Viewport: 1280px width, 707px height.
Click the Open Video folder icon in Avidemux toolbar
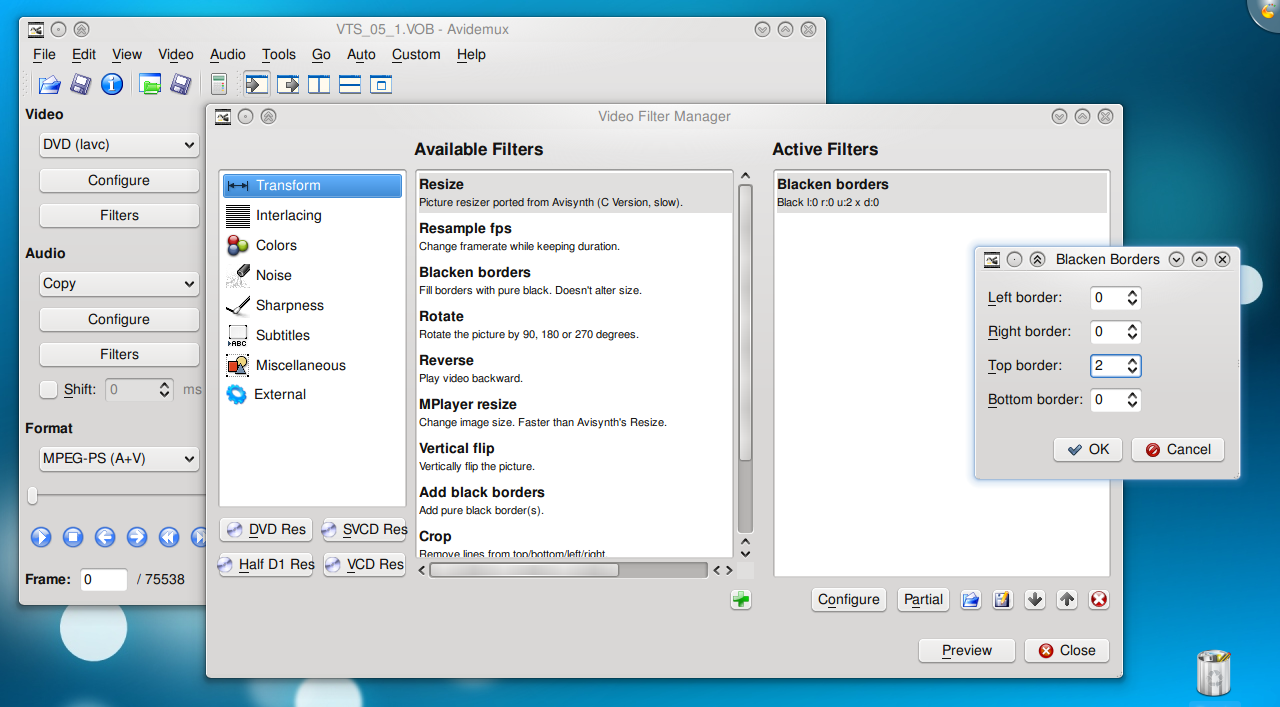tap(49, 84)
